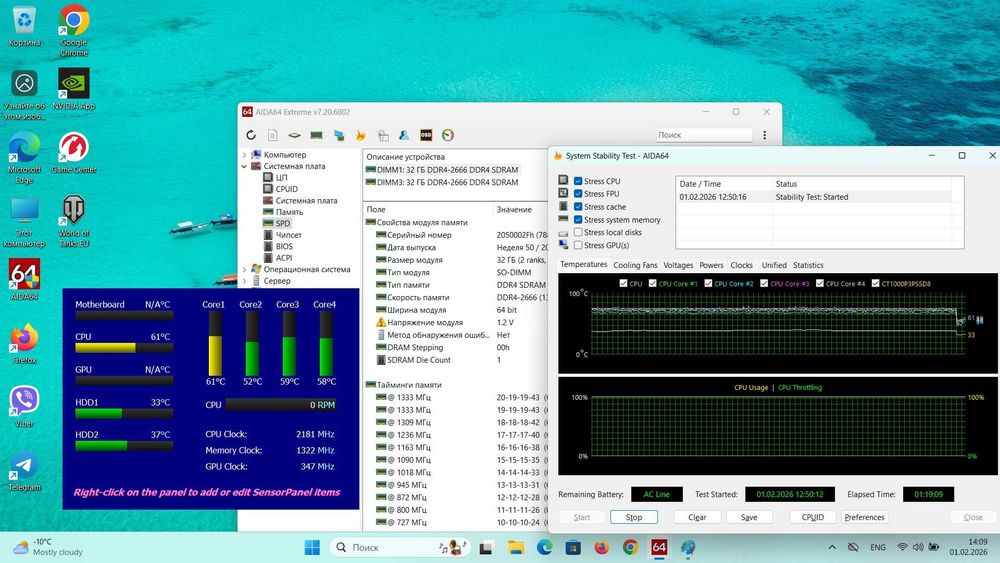
Task: Click the HDD1 33°C temperature bar
Action: pos(124,414)
